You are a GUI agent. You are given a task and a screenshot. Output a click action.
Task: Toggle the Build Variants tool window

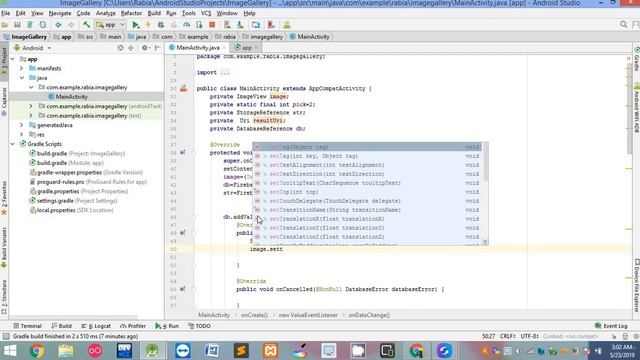[x=4, y=247]
